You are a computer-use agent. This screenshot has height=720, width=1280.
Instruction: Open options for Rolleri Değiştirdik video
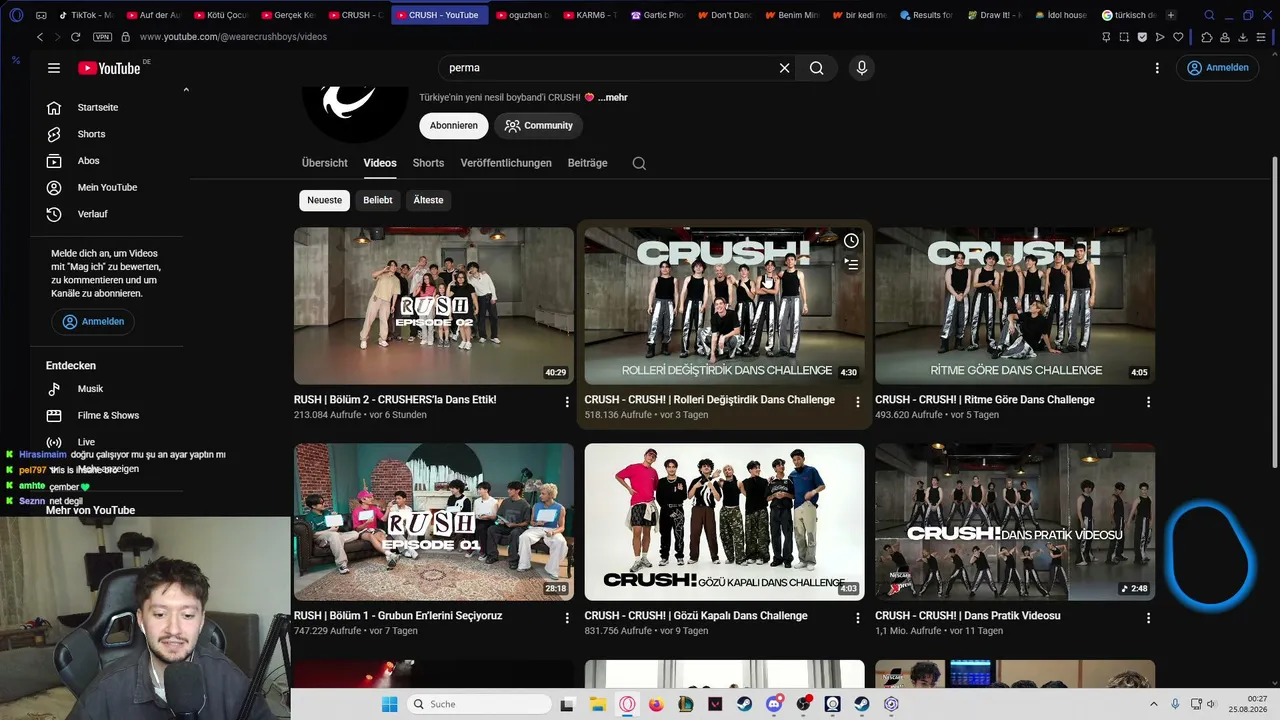click(857, 402)
